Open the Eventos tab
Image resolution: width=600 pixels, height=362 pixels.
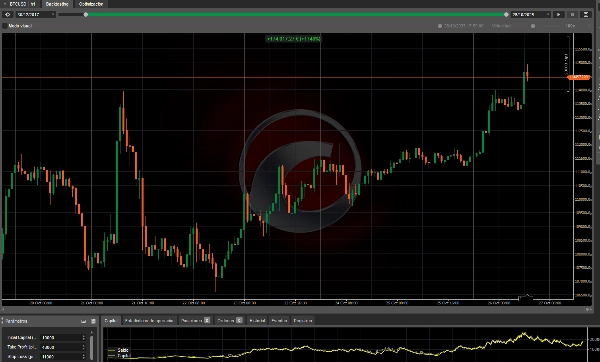(279, 320)
